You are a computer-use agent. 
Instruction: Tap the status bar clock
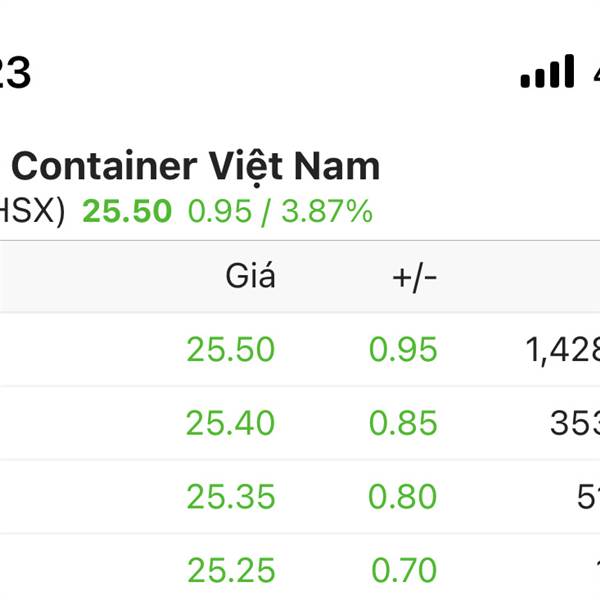(x=15, y=73)
